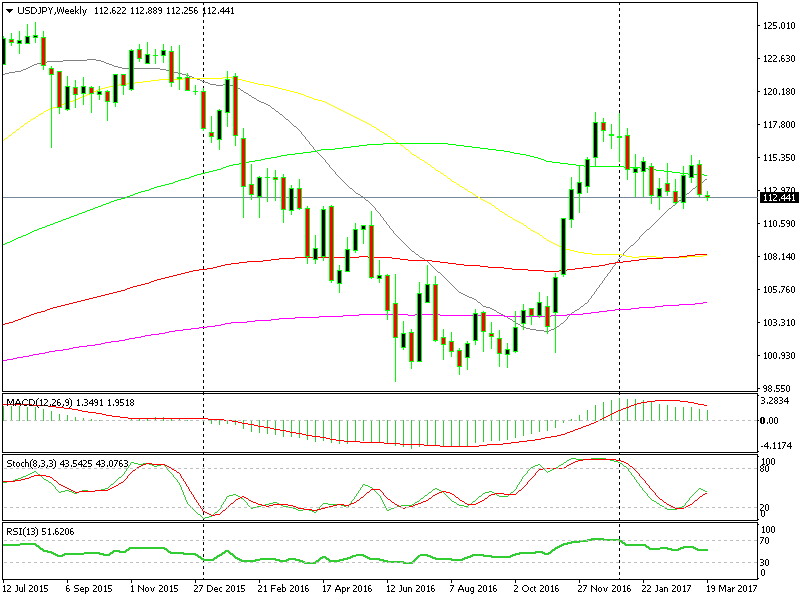Select the RSI level 30 label
Screen dimensions: 800x600
tap(765, 562)
